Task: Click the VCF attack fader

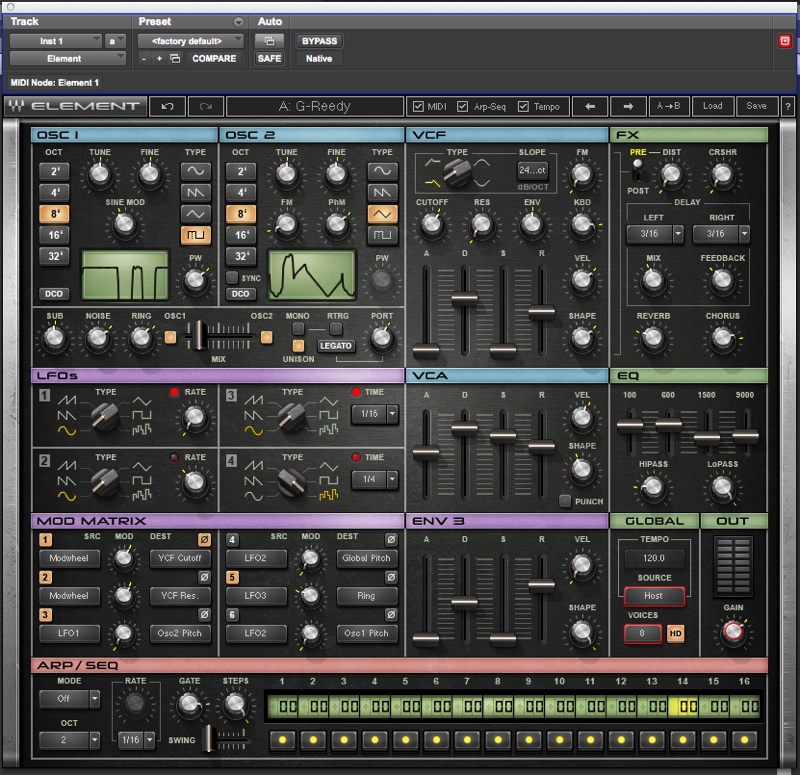Action: click(x=426, y=351)
